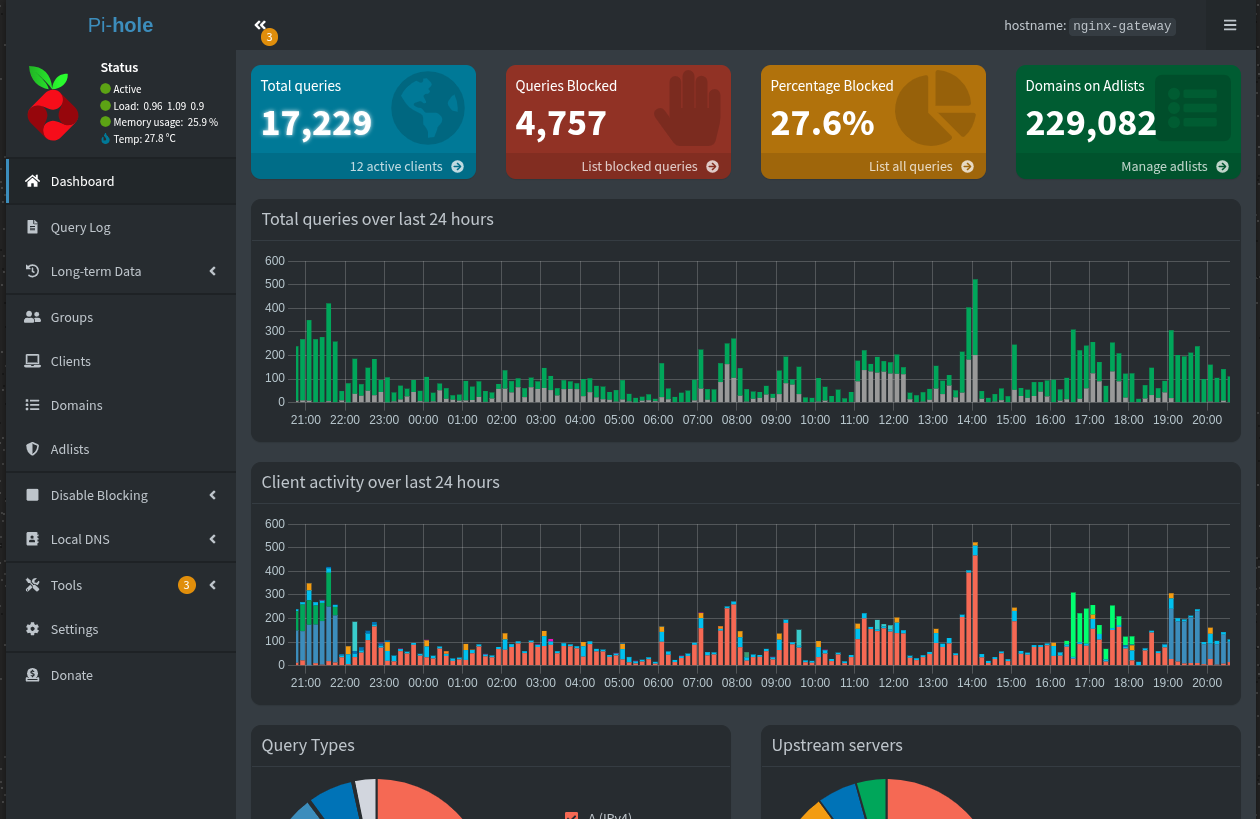Click the Donate icon
The height and width of the screenshot is (819, 1260).
click(32, 675)
